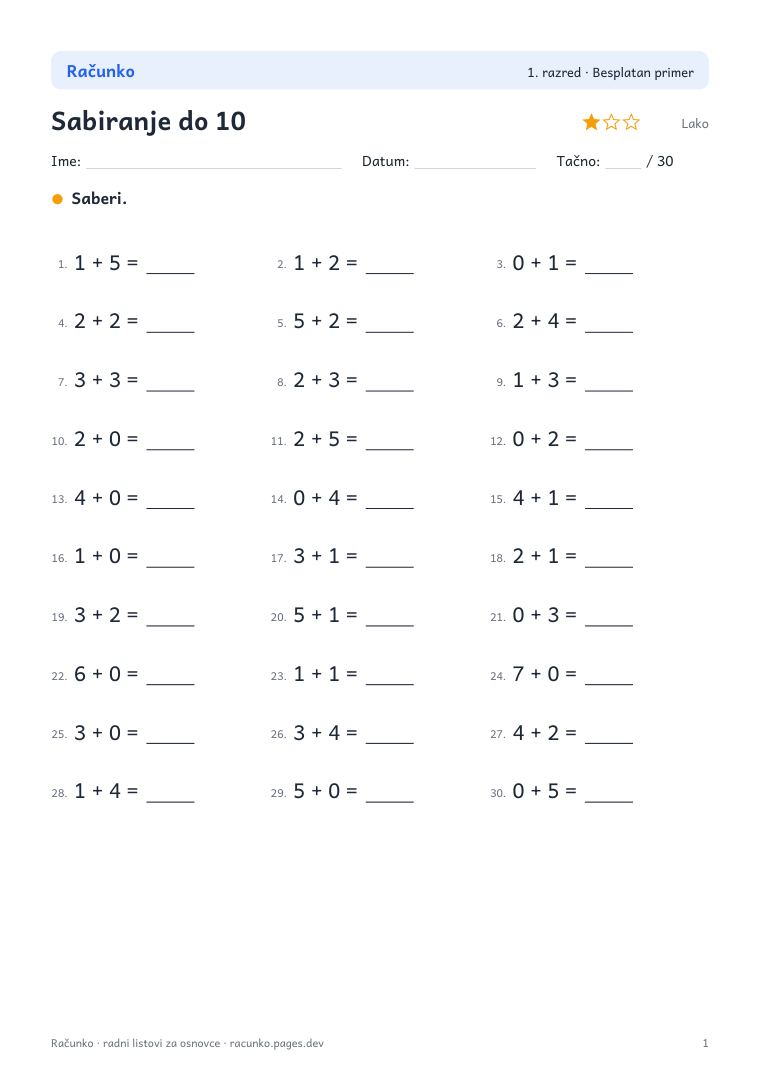Click the orange bullet beside Saberi
Screen dimensions: 760x1075
point(58,199)
